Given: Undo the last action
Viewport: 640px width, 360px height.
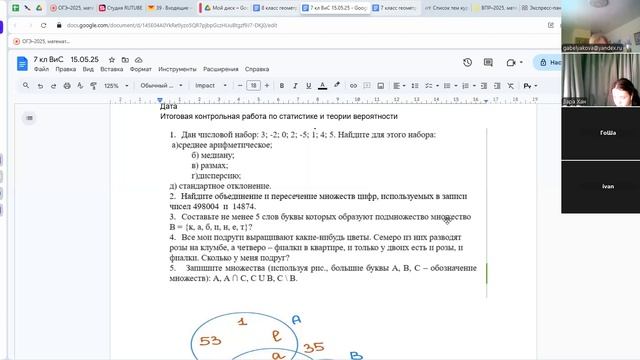Looking at the screenshot, I should [40, 86].
